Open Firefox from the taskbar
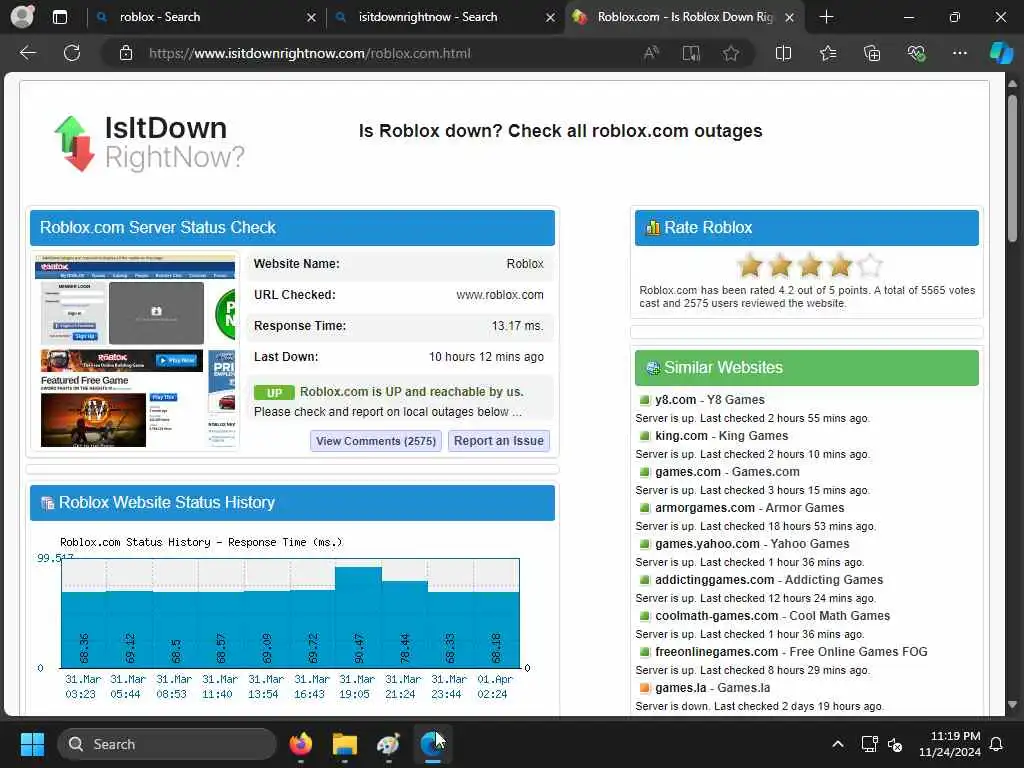 tap(300, 744)
